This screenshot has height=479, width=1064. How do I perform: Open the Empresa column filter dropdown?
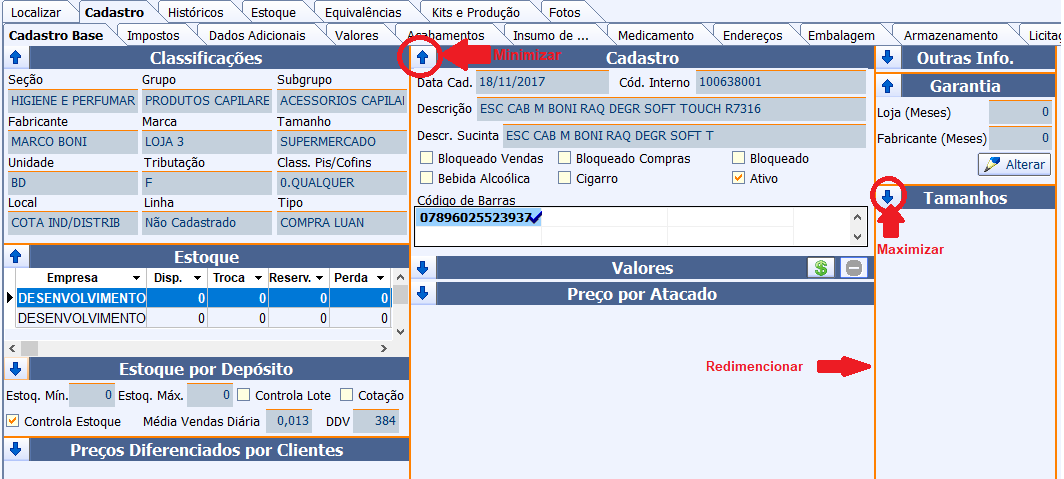point(136,278)
